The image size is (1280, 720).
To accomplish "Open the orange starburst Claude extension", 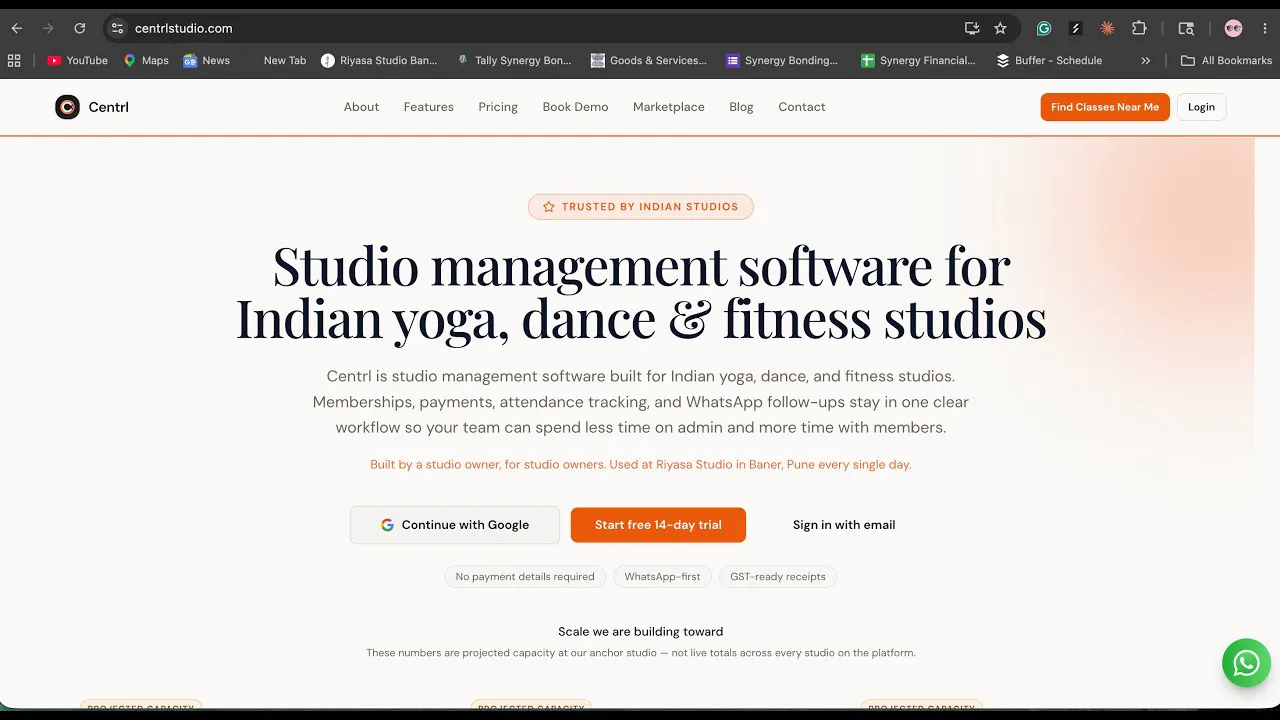I will [x=1107, y=28].
